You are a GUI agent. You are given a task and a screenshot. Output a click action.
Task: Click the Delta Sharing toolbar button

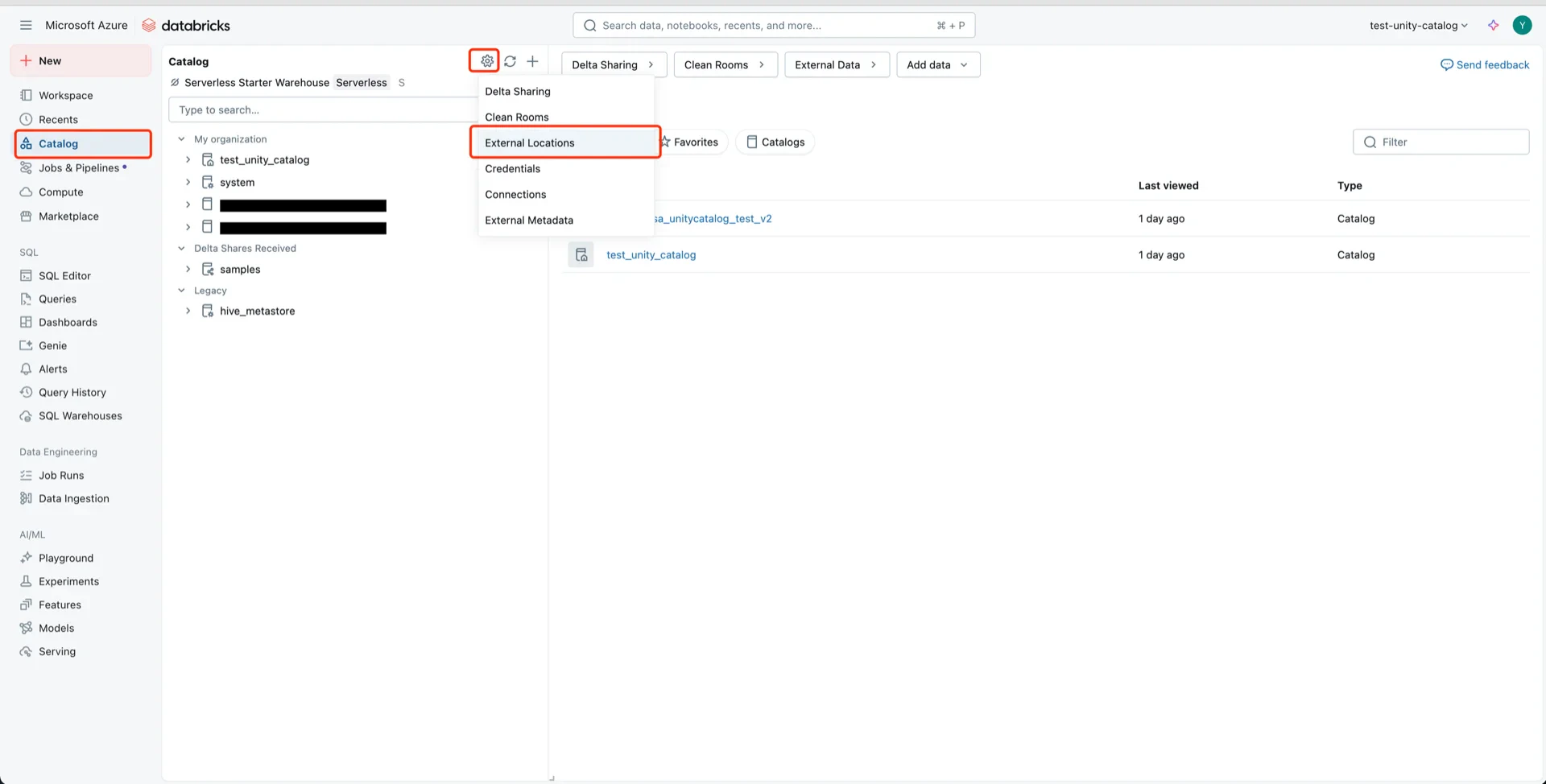[614, 64]
